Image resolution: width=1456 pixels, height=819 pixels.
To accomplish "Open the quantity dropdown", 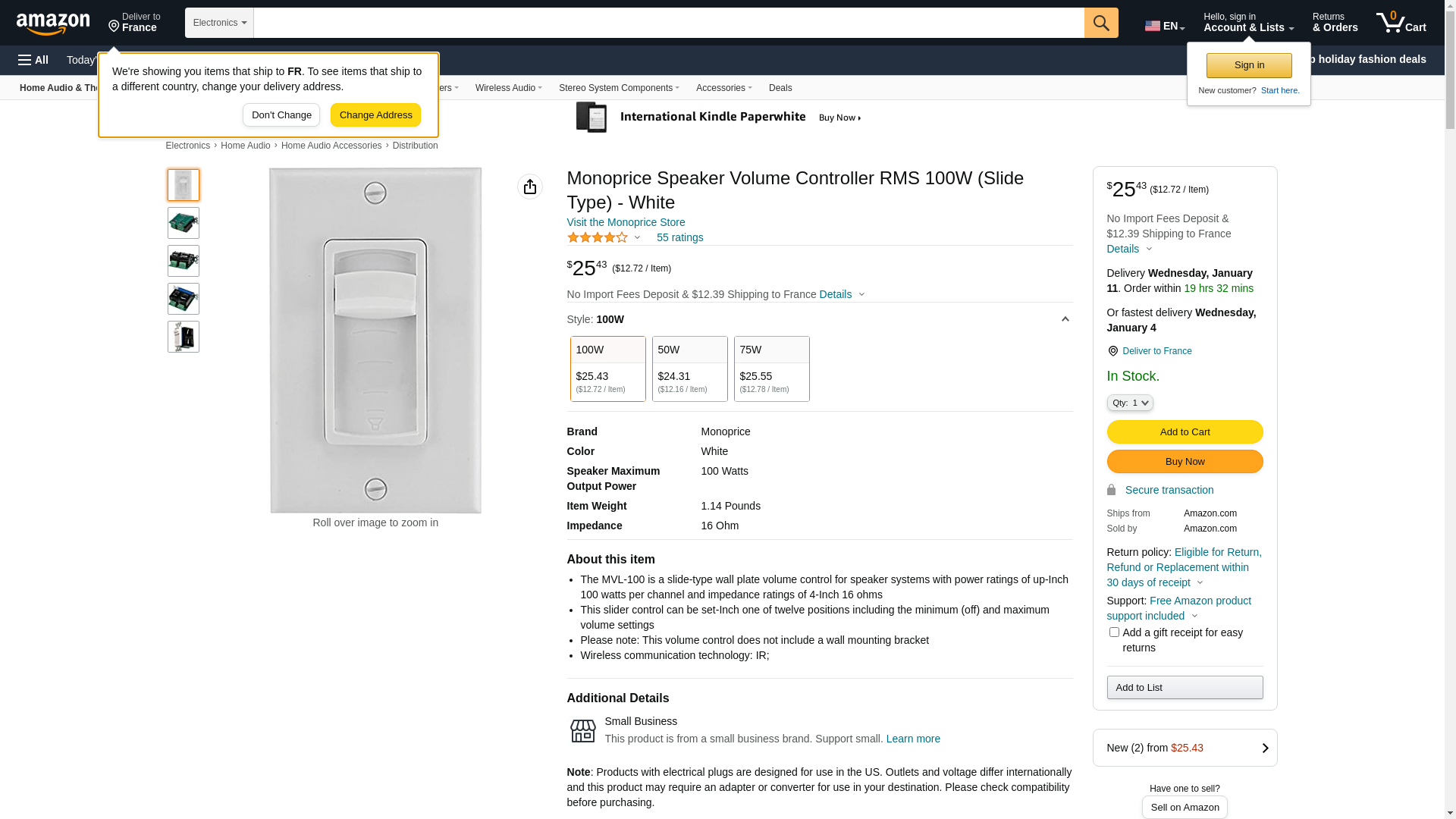I will click(1129, 403).
